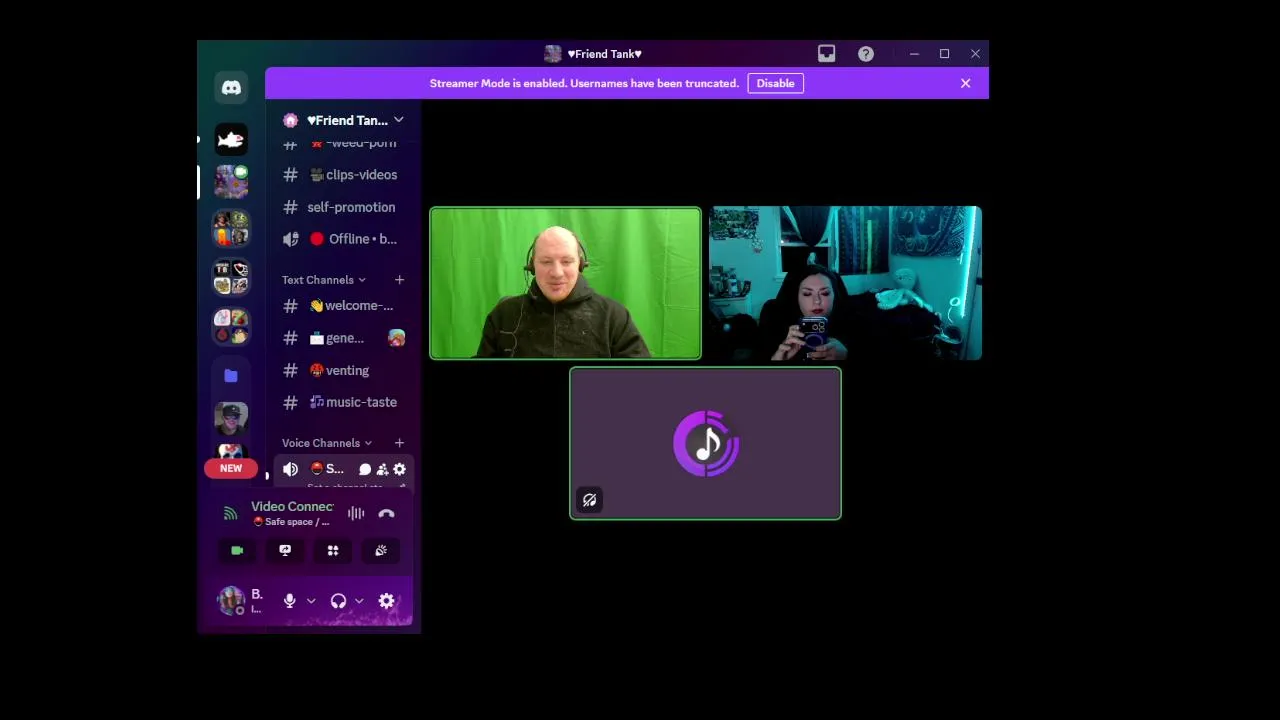
Task: Open microphone input options arrow
Action: coord(311,601)
